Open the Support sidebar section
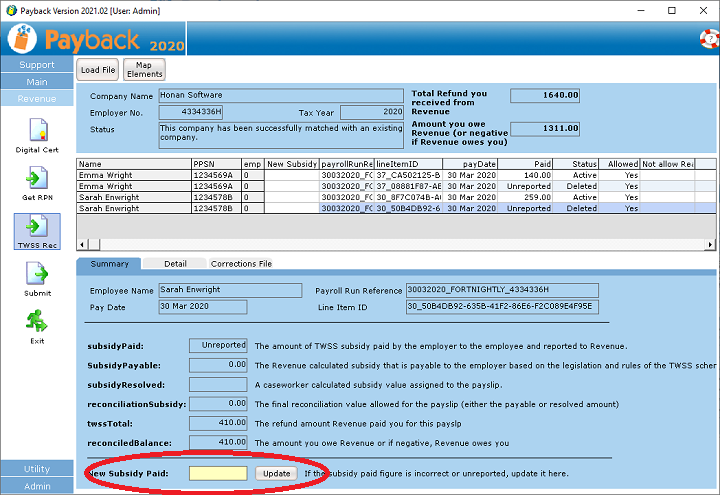The height and width of the screenshot is (495, 720). click(x=37, y=65)
